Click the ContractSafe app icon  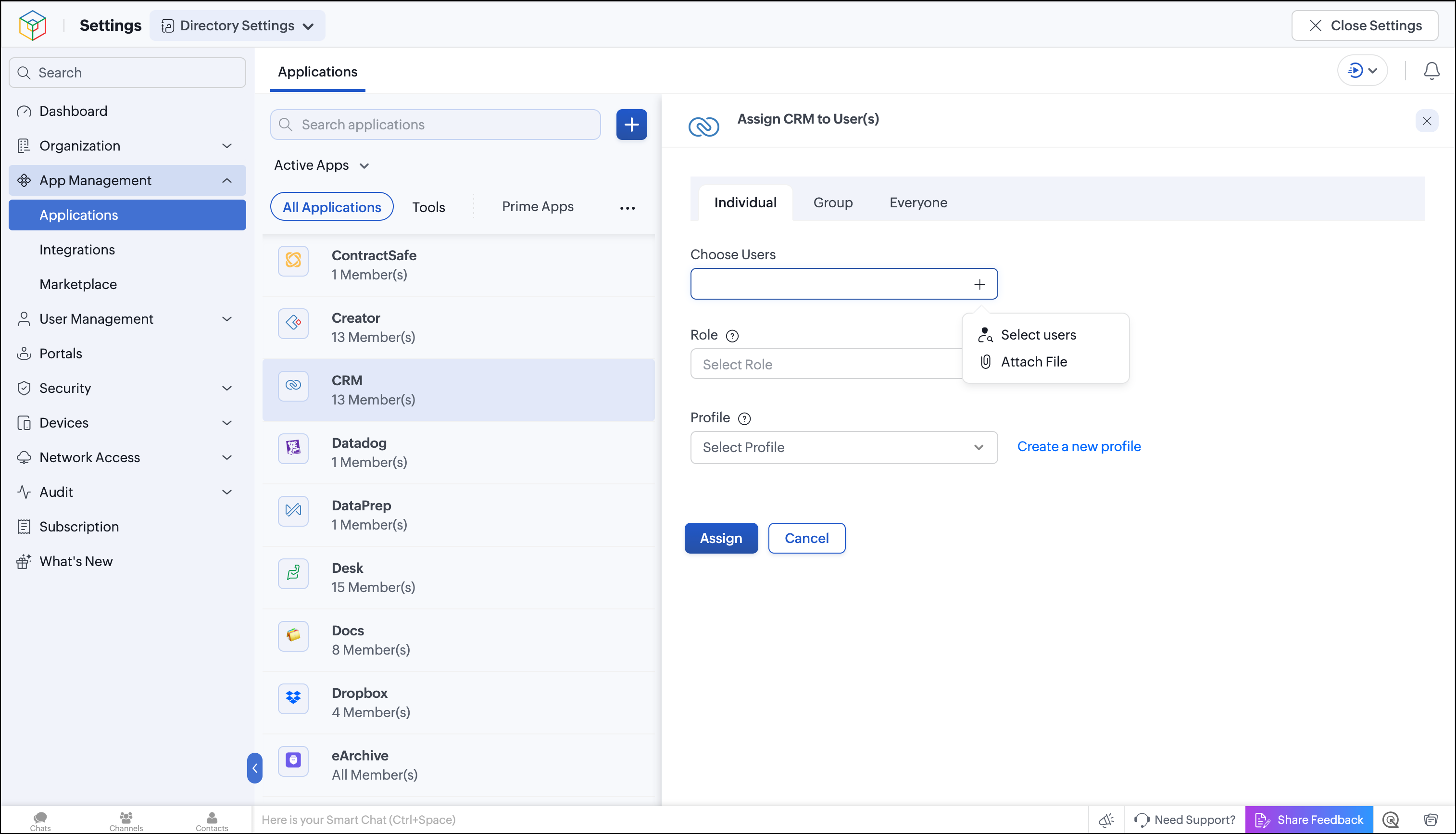click(293, 261)
